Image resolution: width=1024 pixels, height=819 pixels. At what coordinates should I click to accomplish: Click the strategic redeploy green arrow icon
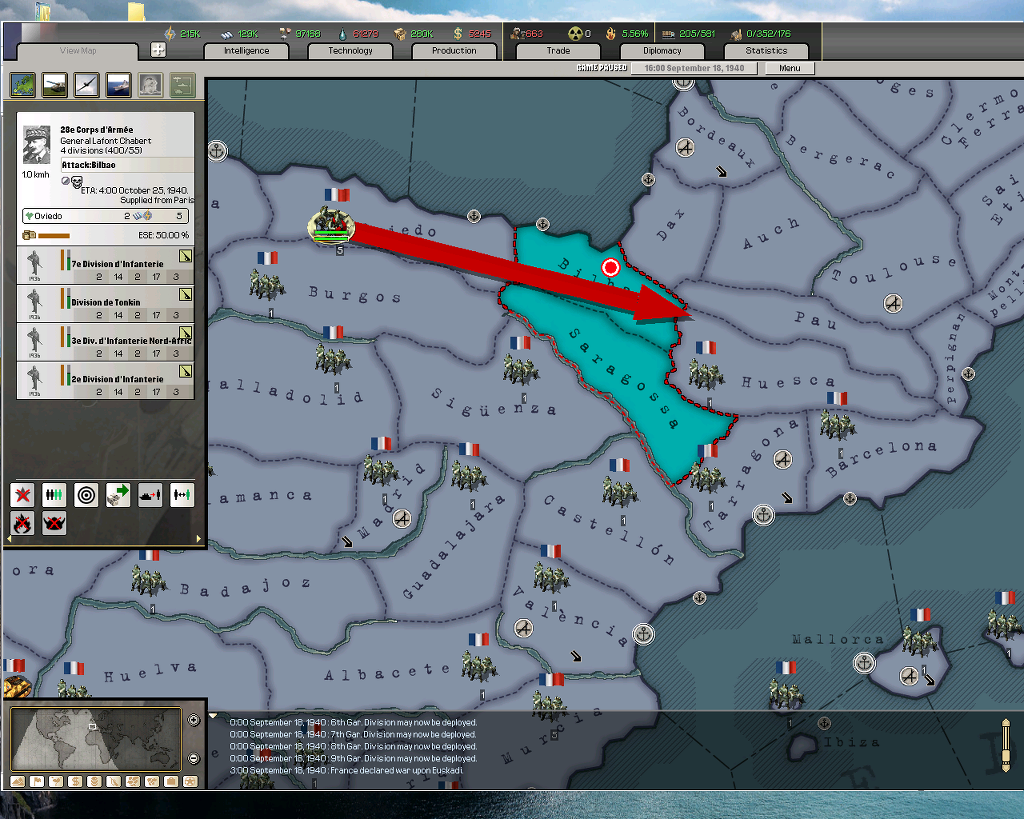click(x=118, y=495)
